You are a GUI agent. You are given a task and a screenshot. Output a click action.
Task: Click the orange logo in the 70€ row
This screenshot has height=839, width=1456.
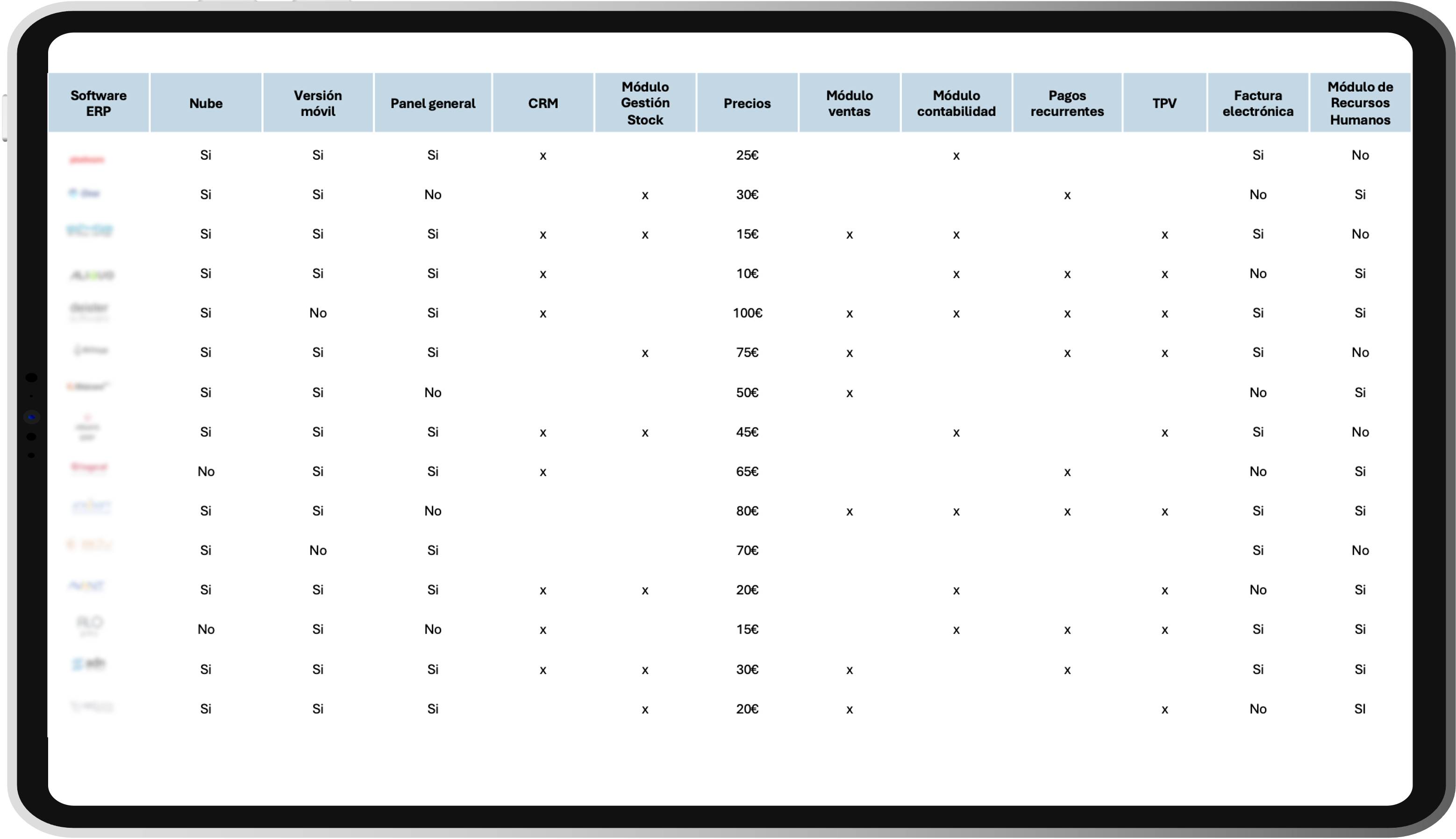[x=89, y=545]
